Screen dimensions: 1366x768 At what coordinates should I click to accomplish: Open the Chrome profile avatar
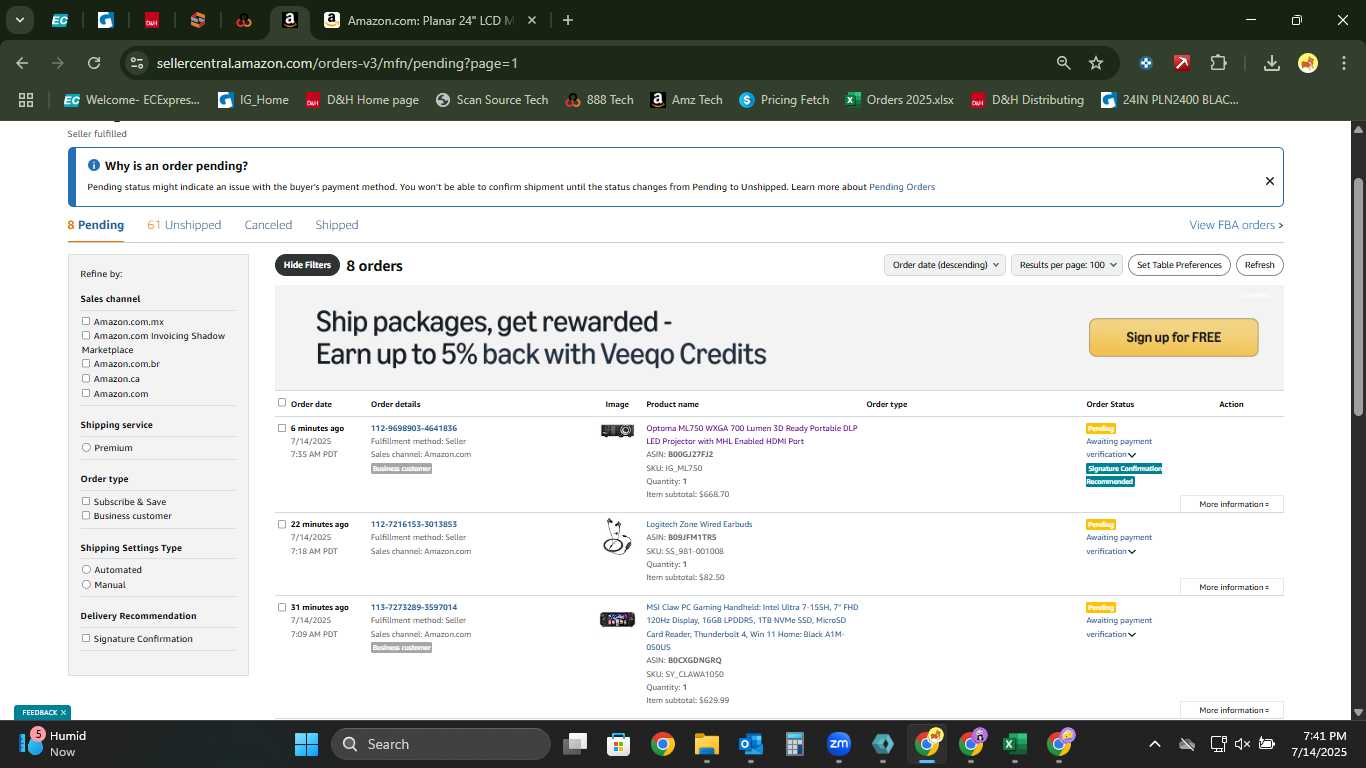tap(1308, 63)
